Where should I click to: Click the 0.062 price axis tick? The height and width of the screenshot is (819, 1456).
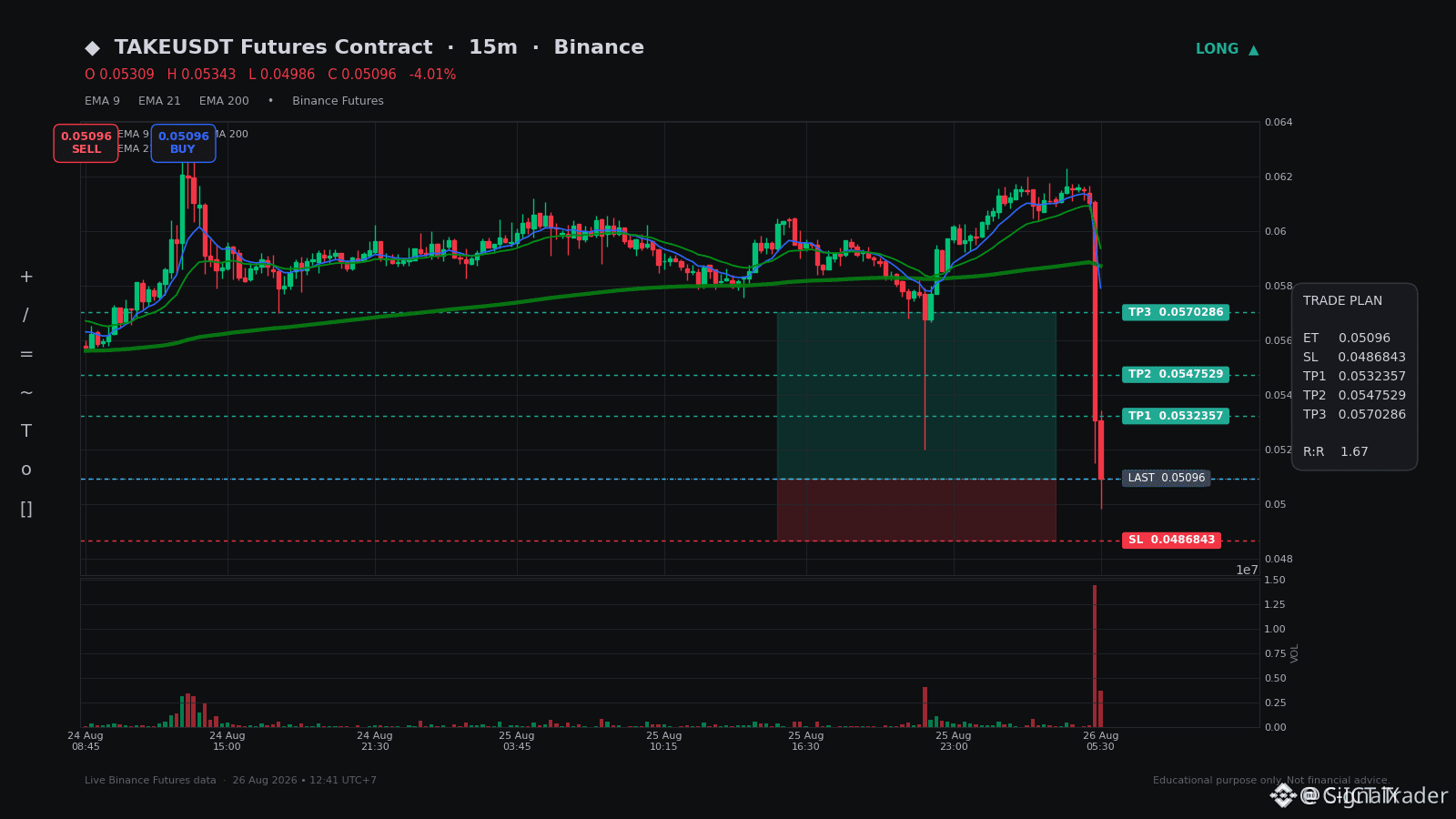(1279, 177)
